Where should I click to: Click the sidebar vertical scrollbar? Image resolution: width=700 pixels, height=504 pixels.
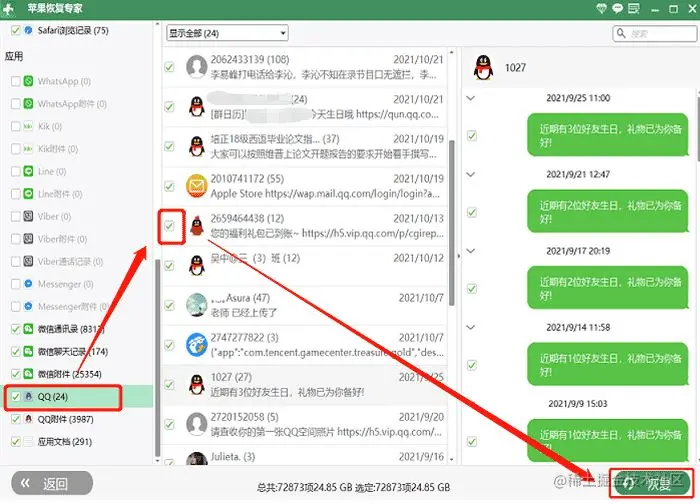[x=157, y=357]
